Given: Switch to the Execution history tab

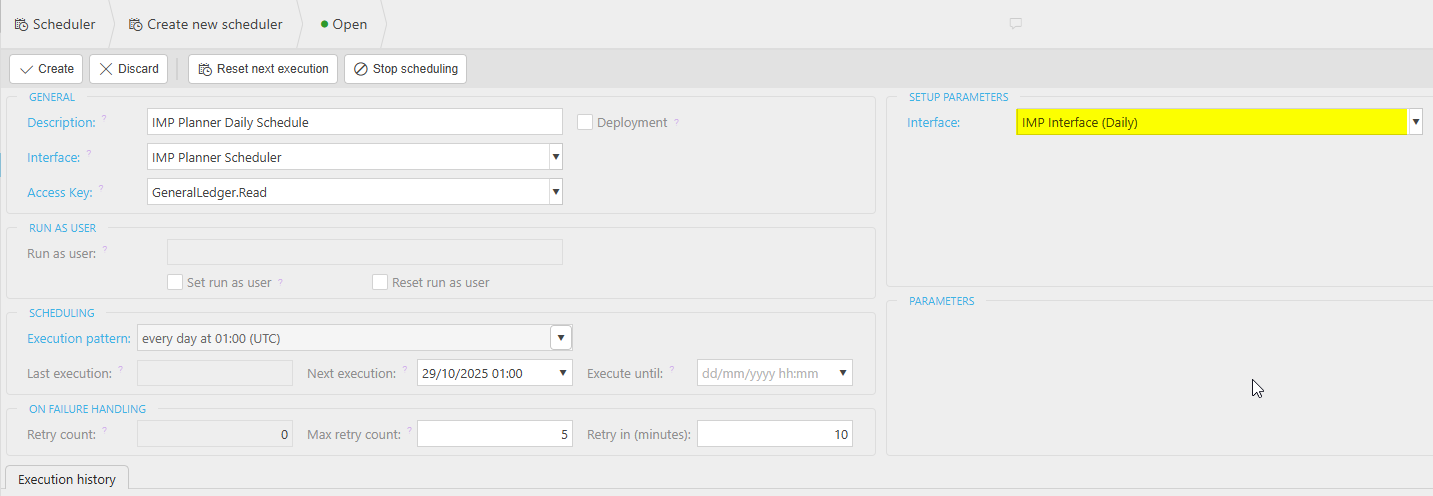Looking at the screenshot, I should 67,479.
